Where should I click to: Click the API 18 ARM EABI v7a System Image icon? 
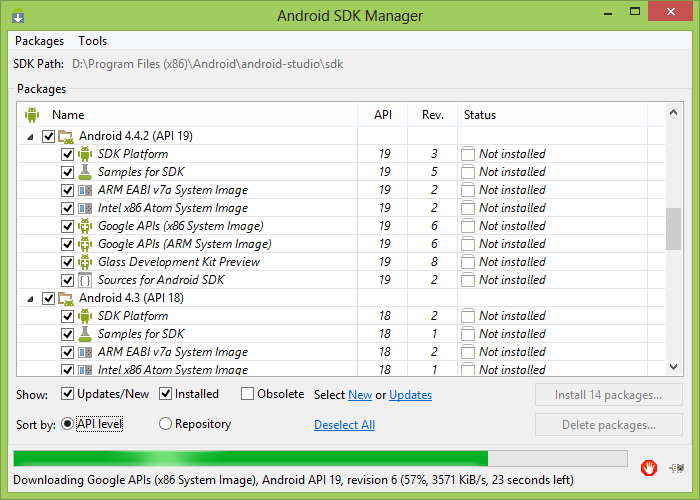85,352
